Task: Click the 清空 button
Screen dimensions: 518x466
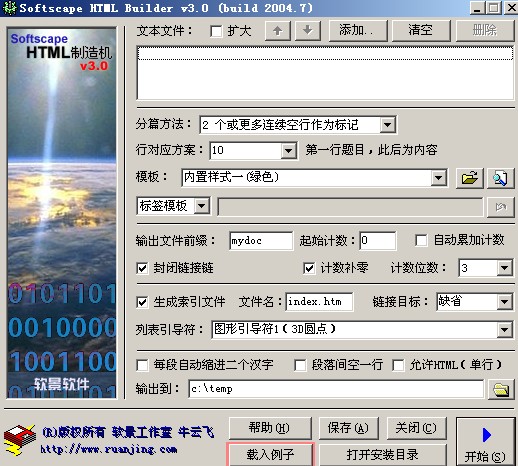Action: [x=421, y=31]
